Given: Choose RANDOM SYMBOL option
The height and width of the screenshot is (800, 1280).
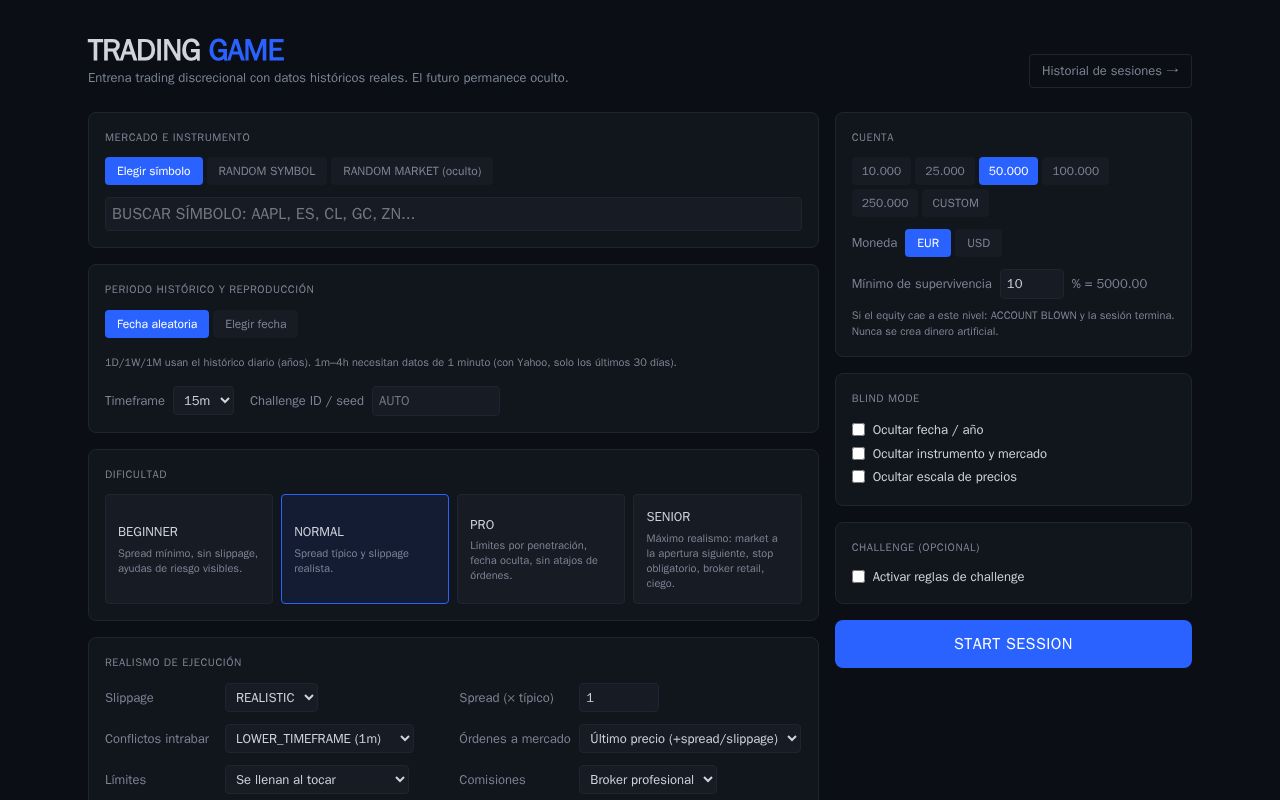Looking at the screenshot, I should (267, 171).
